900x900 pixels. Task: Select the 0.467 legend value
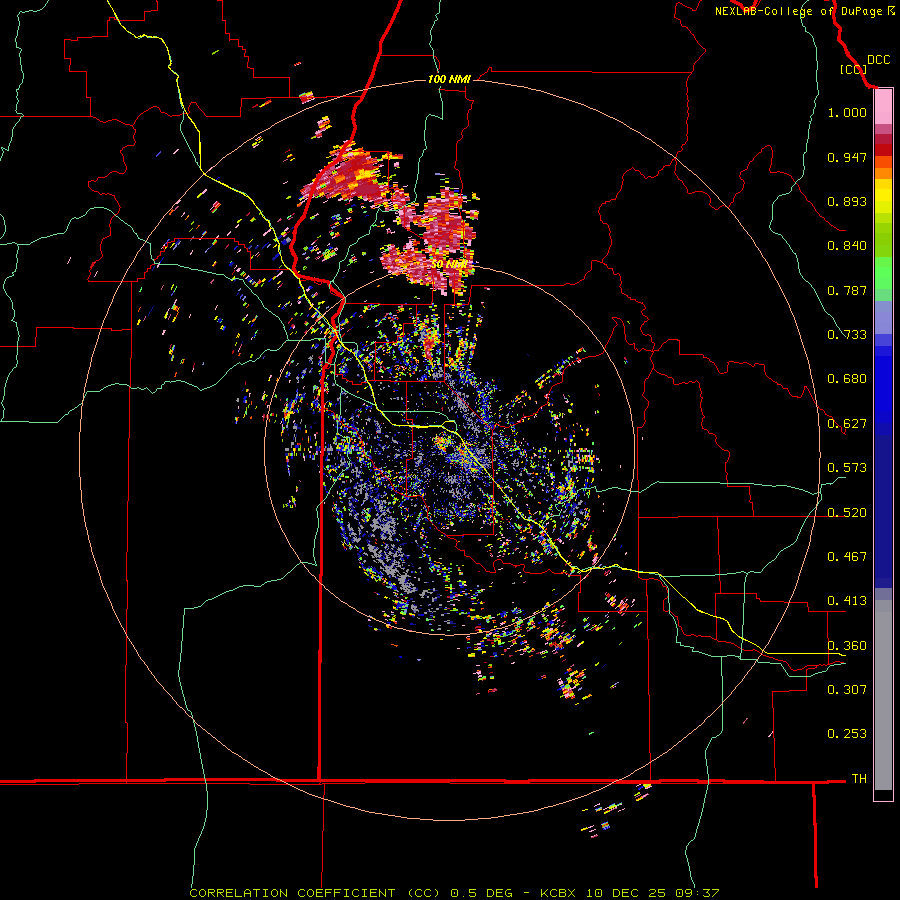tap(847, 557)
